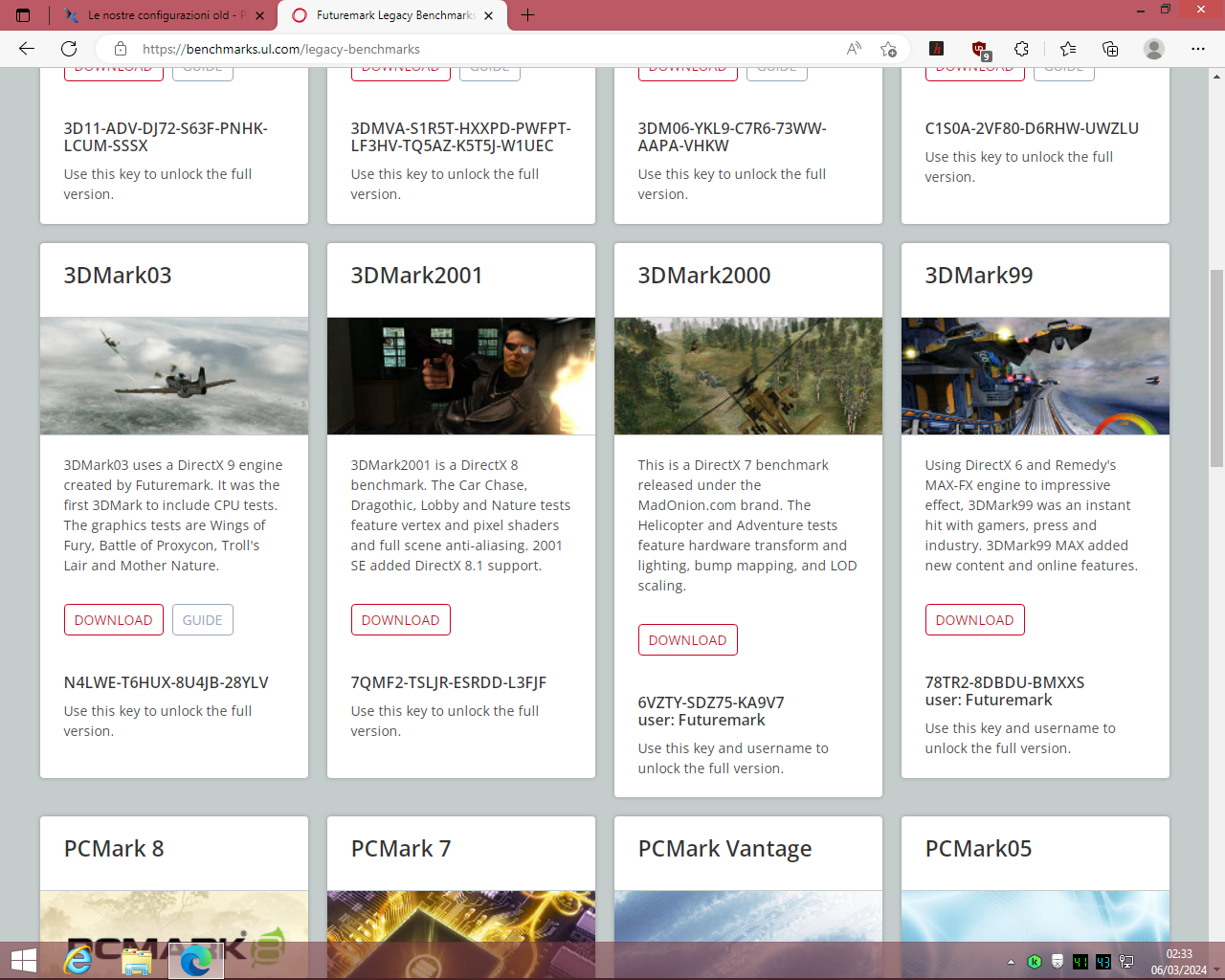1225x980 pixels.
Task: Click the 3DMark99 racing thumbnail
Action: coord(1035,376)
